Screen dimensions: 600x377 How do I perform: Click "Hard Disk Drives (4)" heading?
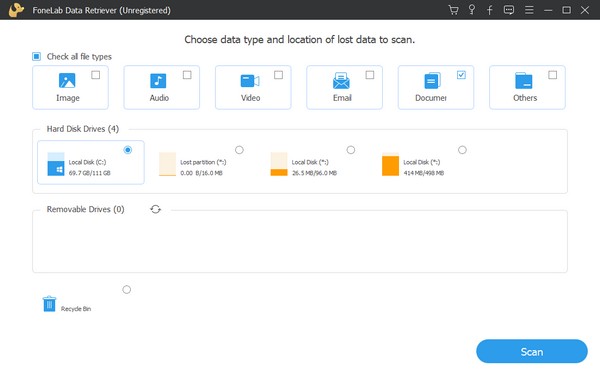tap(83, 129)
